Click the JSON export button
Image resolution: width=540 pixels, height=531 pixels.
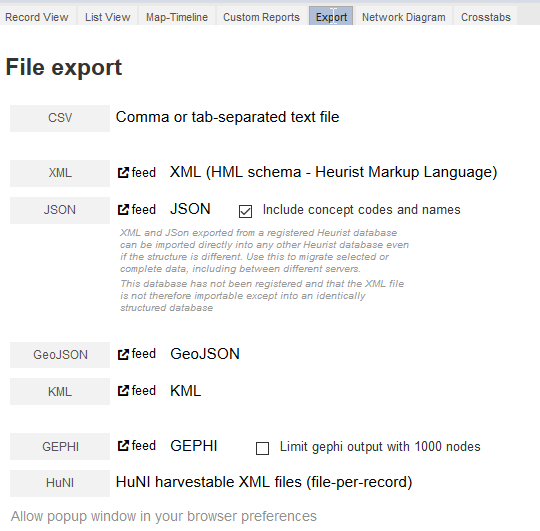tap(60, 210)
